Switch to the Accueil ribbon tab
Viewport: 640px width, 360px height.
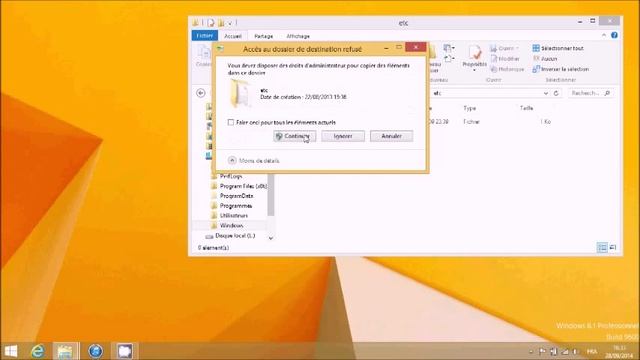[x=233, y=36]
